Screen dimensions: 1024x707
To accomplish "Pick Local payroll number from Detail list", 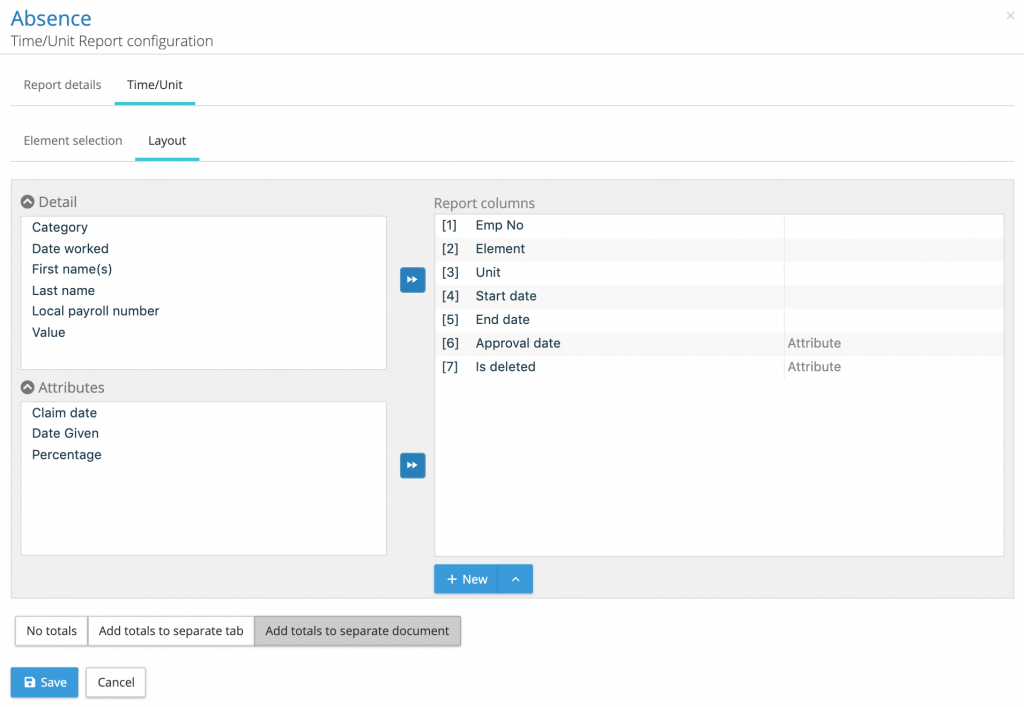I will pos(95,311).
